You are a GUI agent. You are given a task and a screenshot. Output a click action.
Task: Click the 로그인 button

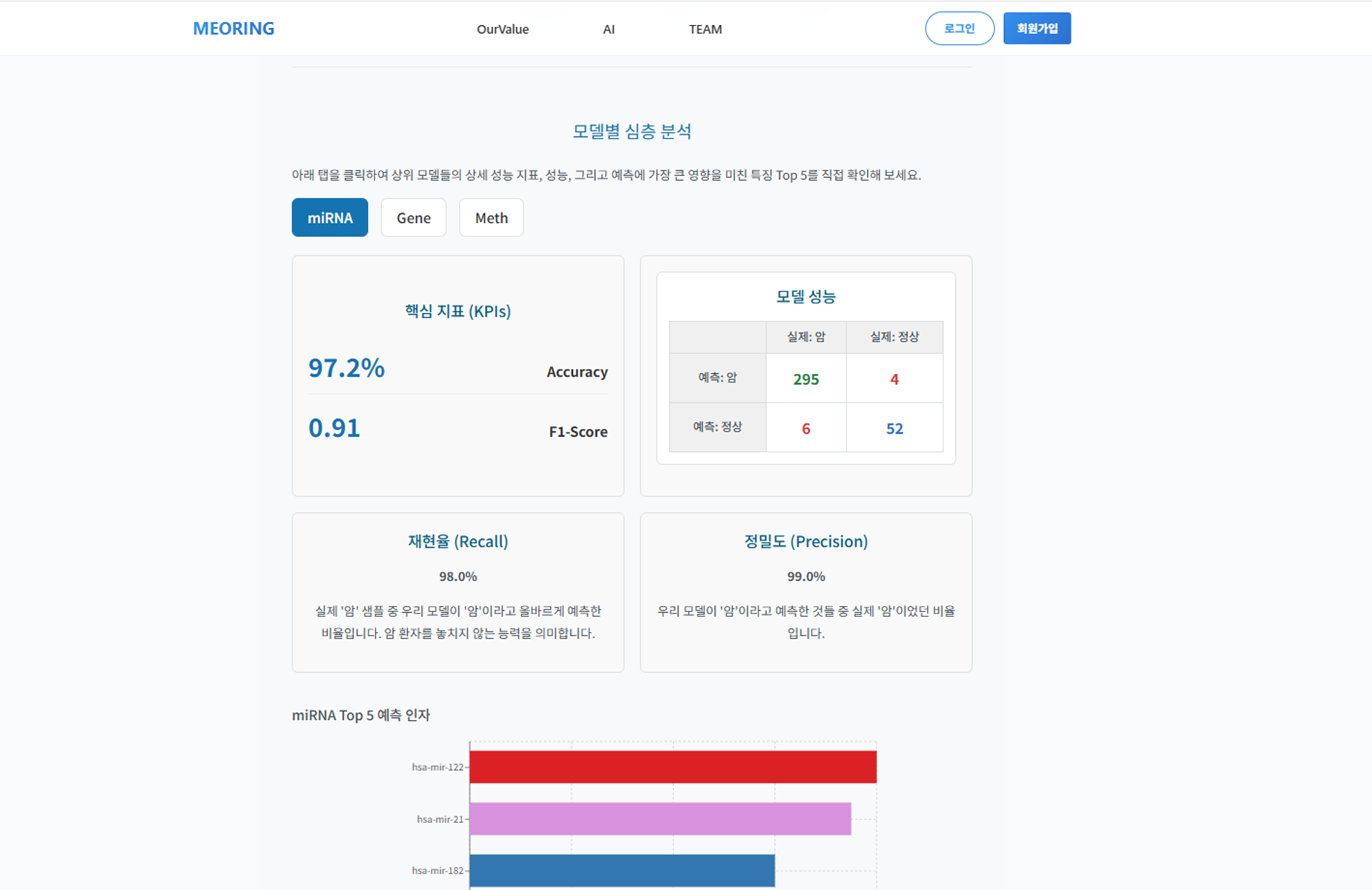959,28
